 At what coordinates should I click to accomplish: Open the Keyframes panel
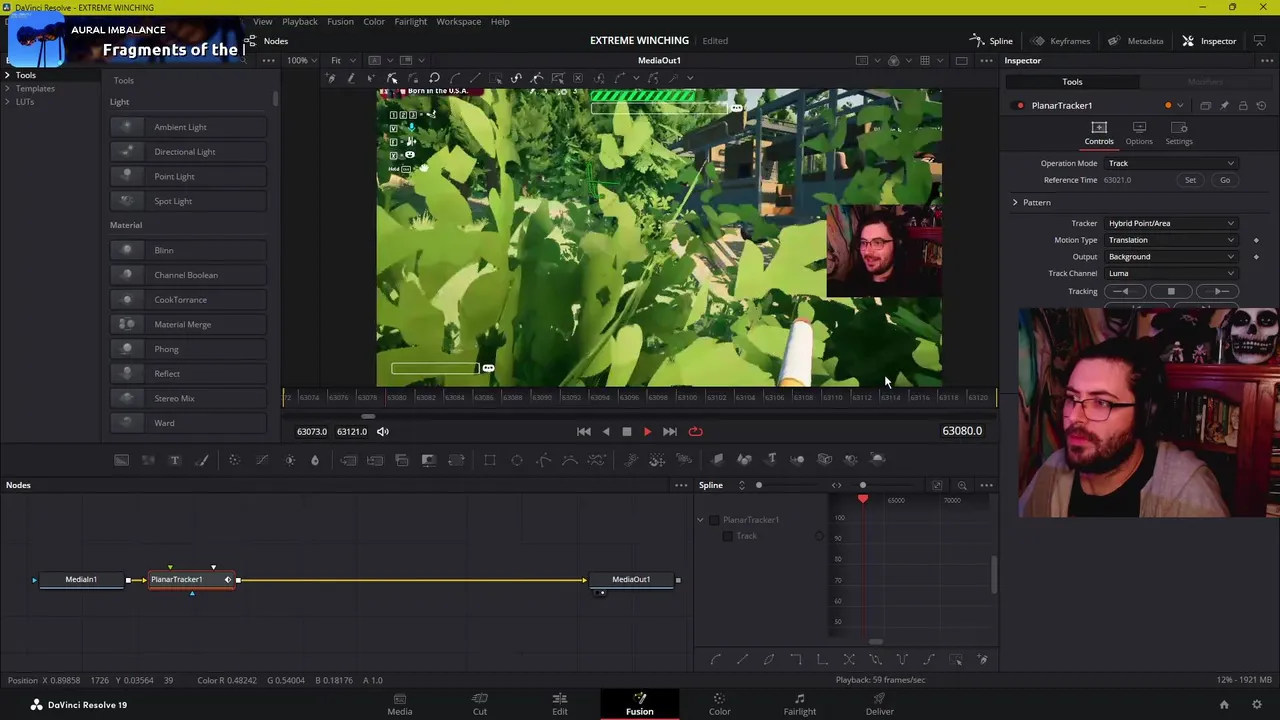(1060, 41)
